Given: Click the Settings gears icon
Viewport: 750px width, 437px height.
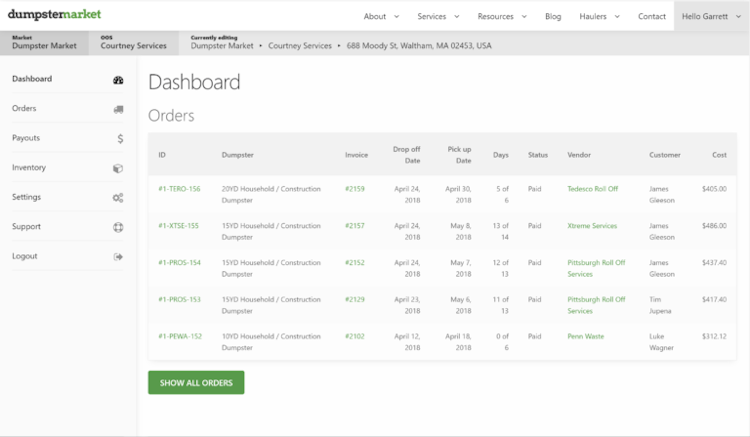Looking at the screenshot, I should point(118,197).
